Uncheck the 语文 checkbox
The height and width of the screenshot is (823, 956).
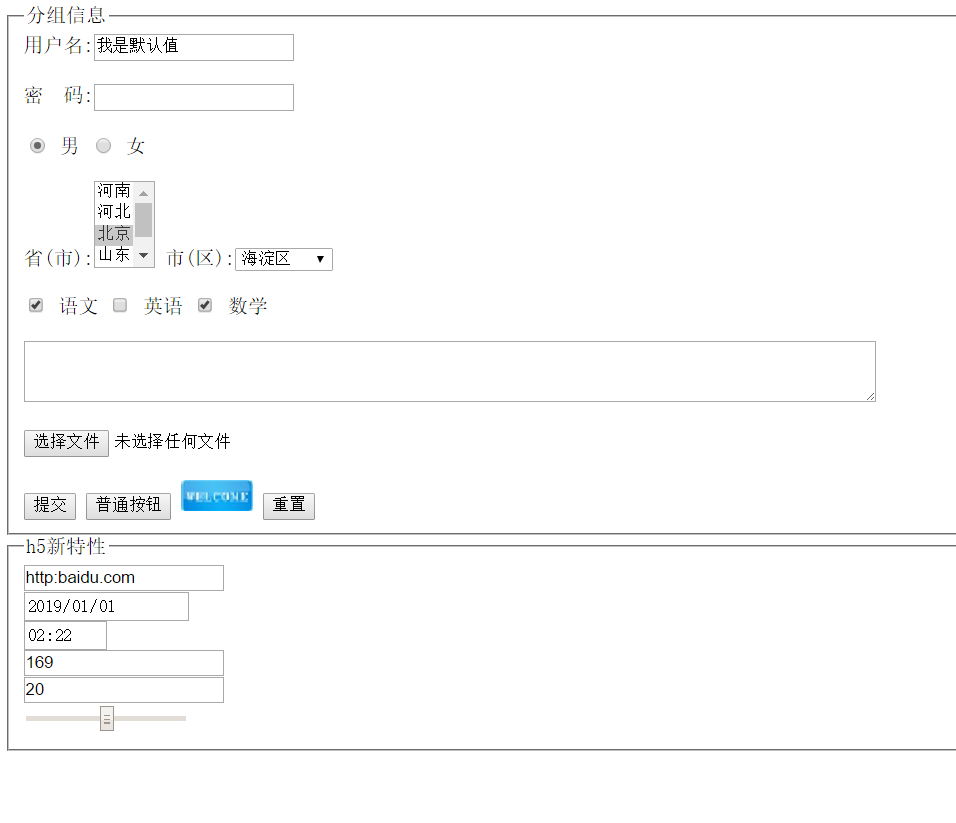click(x=36, y=305)
